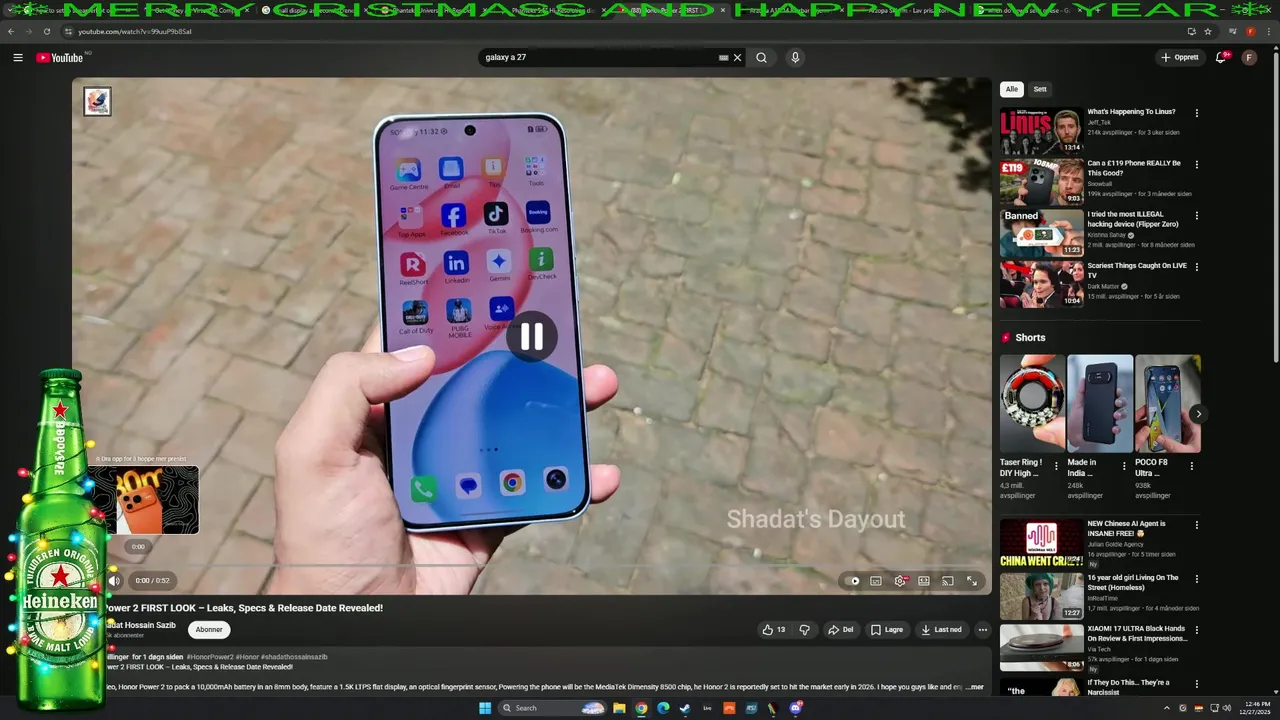Open more actions (three dots) under the video

pyautogui.click(x=983, y=630)
